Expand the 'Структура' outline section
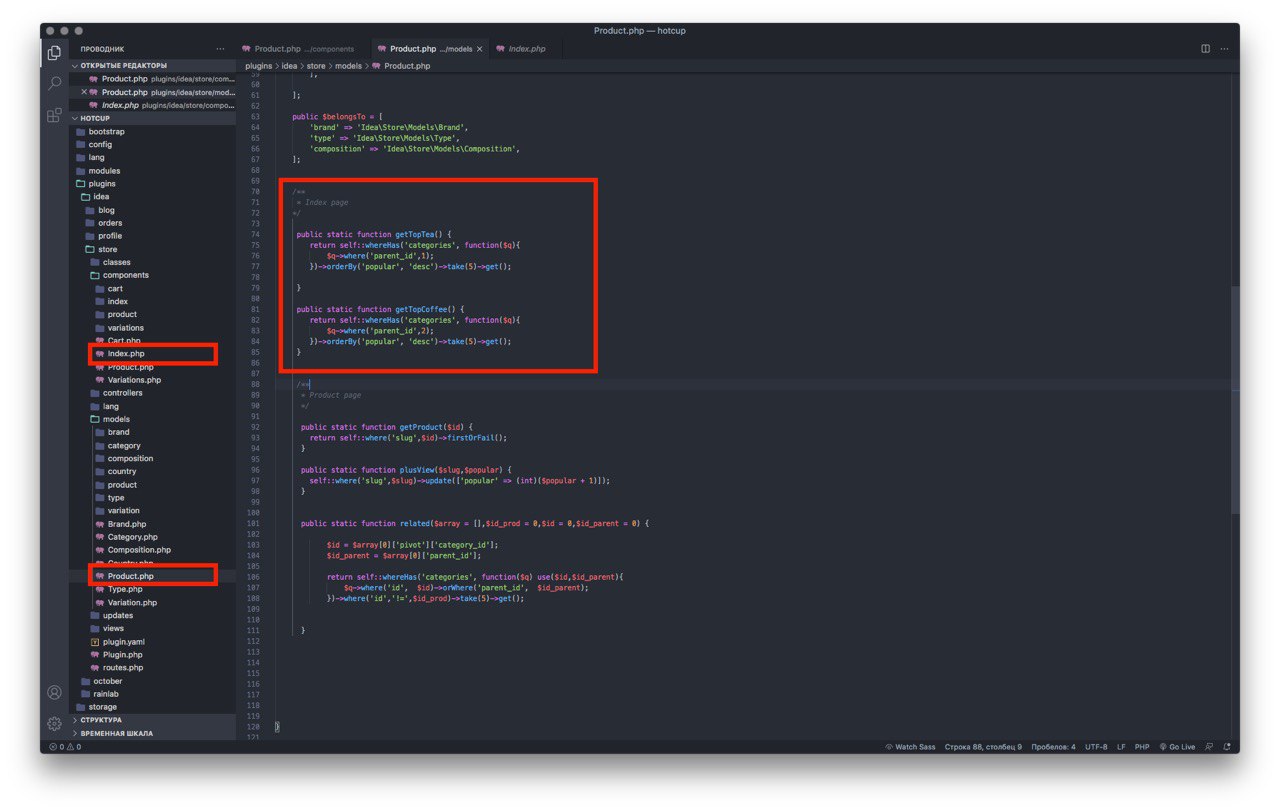1280x811 pixels. tap(152, 720)
